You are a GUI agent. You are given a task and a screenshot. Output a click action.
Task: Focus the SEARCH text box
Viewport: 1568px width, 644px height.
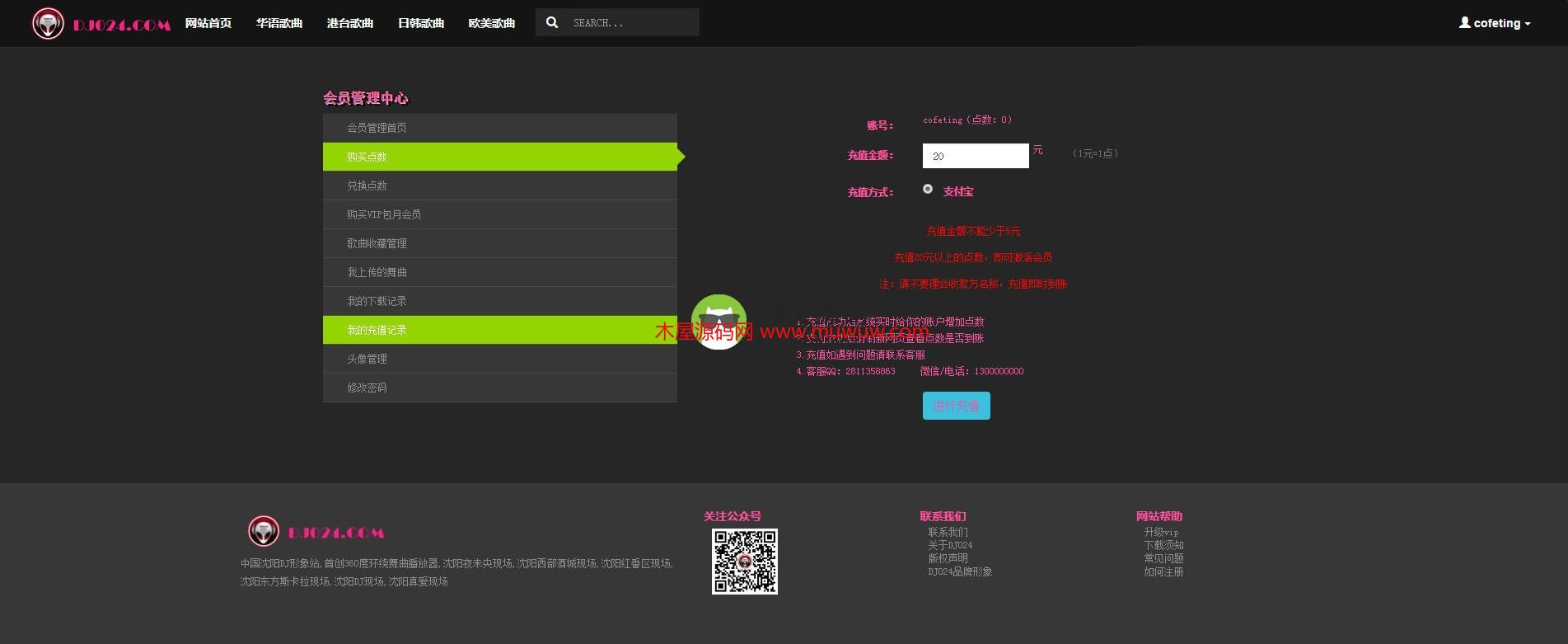pyautogui.click(x=630, y=23)
